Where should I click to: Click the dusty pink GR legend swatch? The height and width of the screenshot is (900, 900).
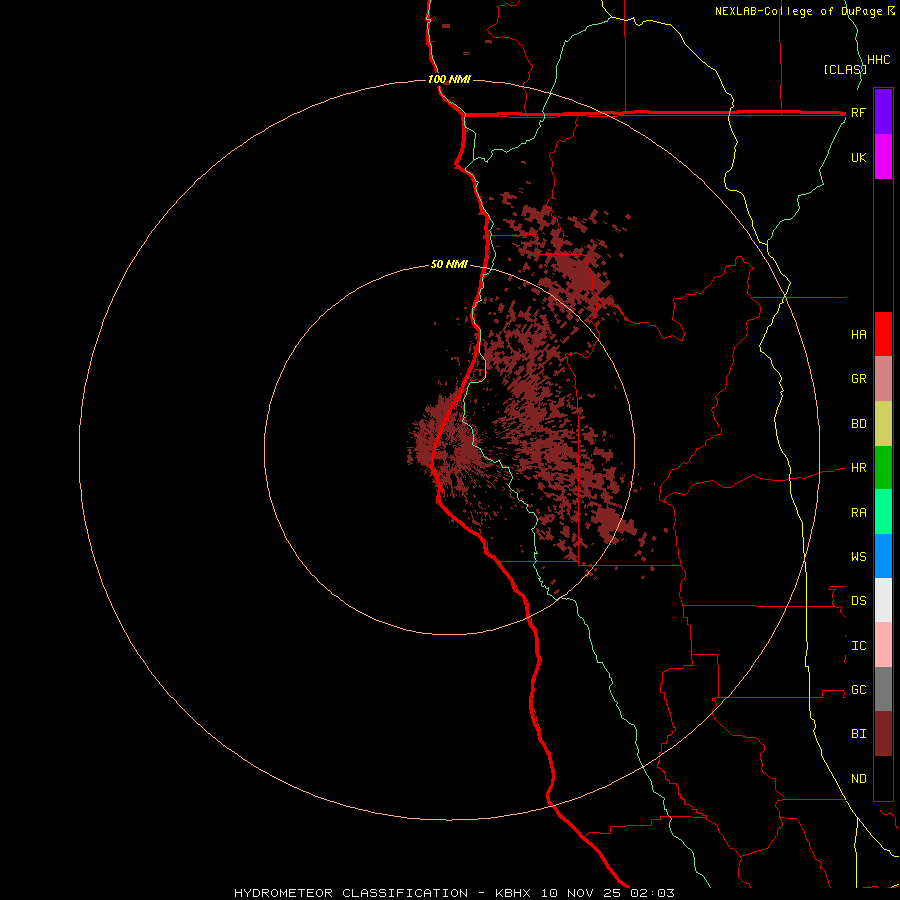coord(883,379)
